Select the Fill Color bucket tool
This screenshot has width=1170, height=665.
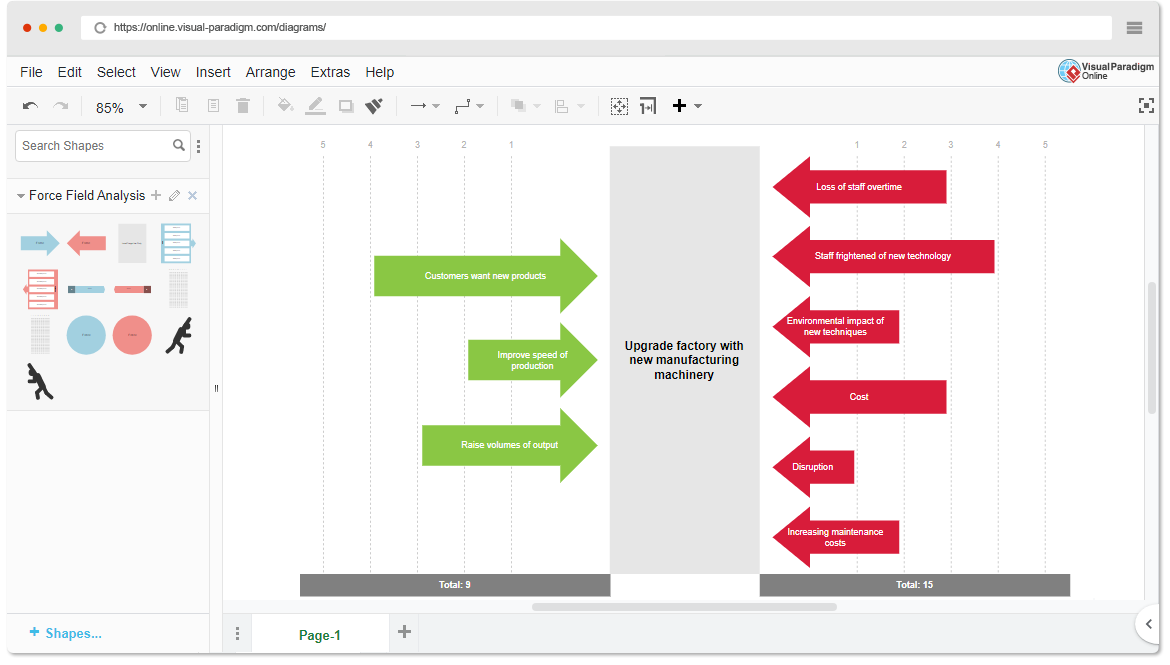[285, 106]
